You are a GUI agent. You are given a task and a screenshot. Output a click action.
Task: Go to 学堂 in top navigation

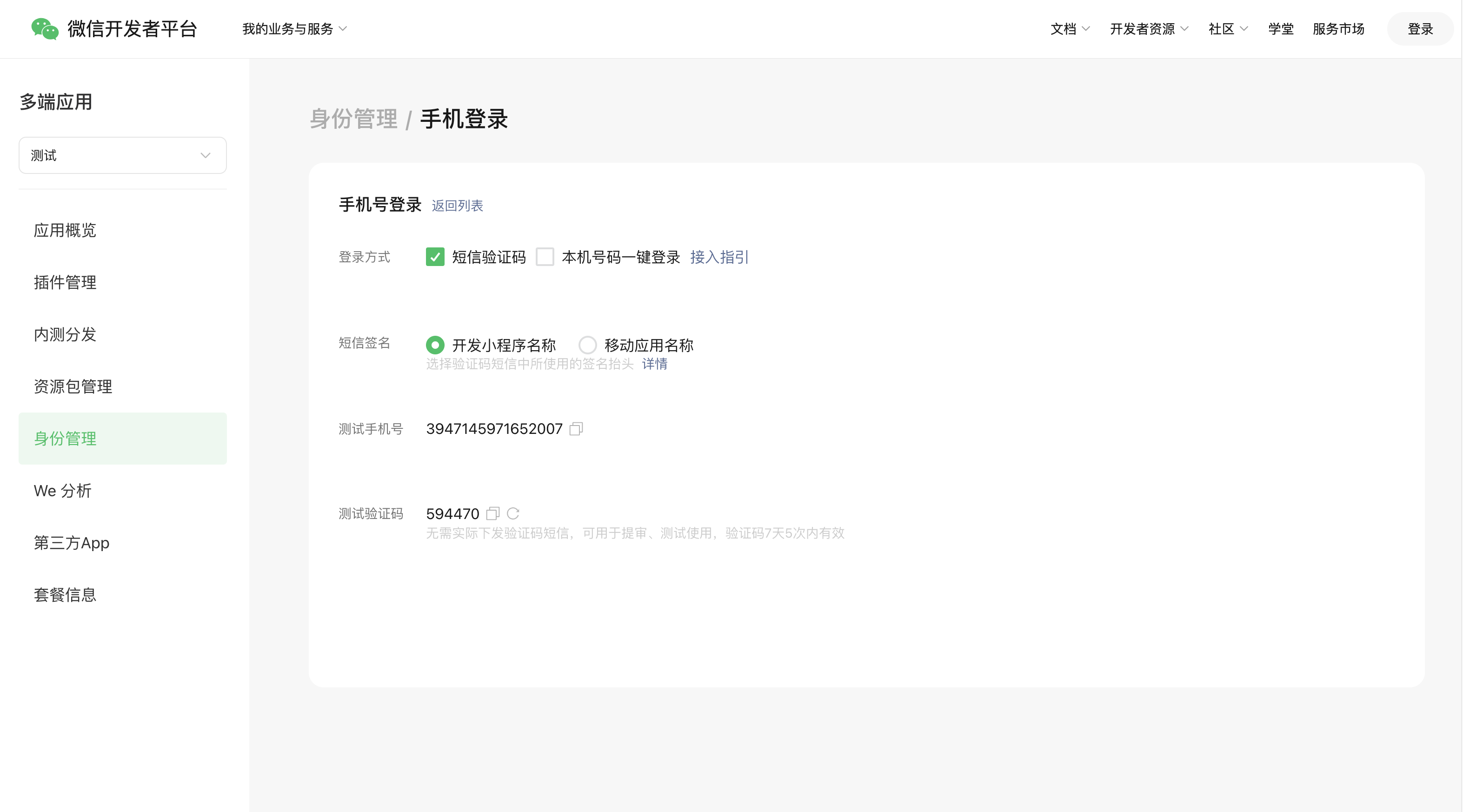[1281, 29]
